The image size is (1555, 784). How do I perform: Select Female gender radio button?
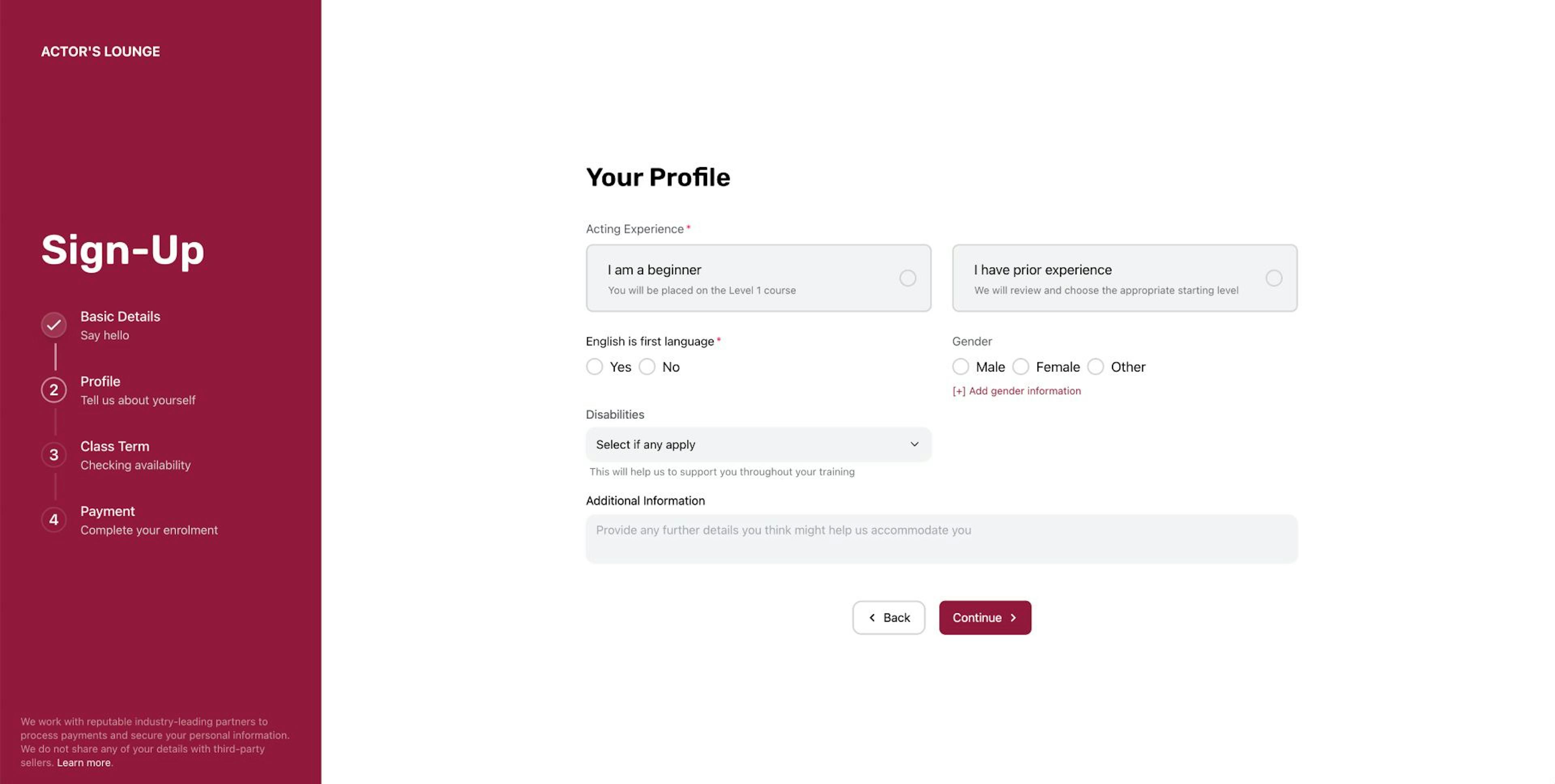click(1020, 366)
